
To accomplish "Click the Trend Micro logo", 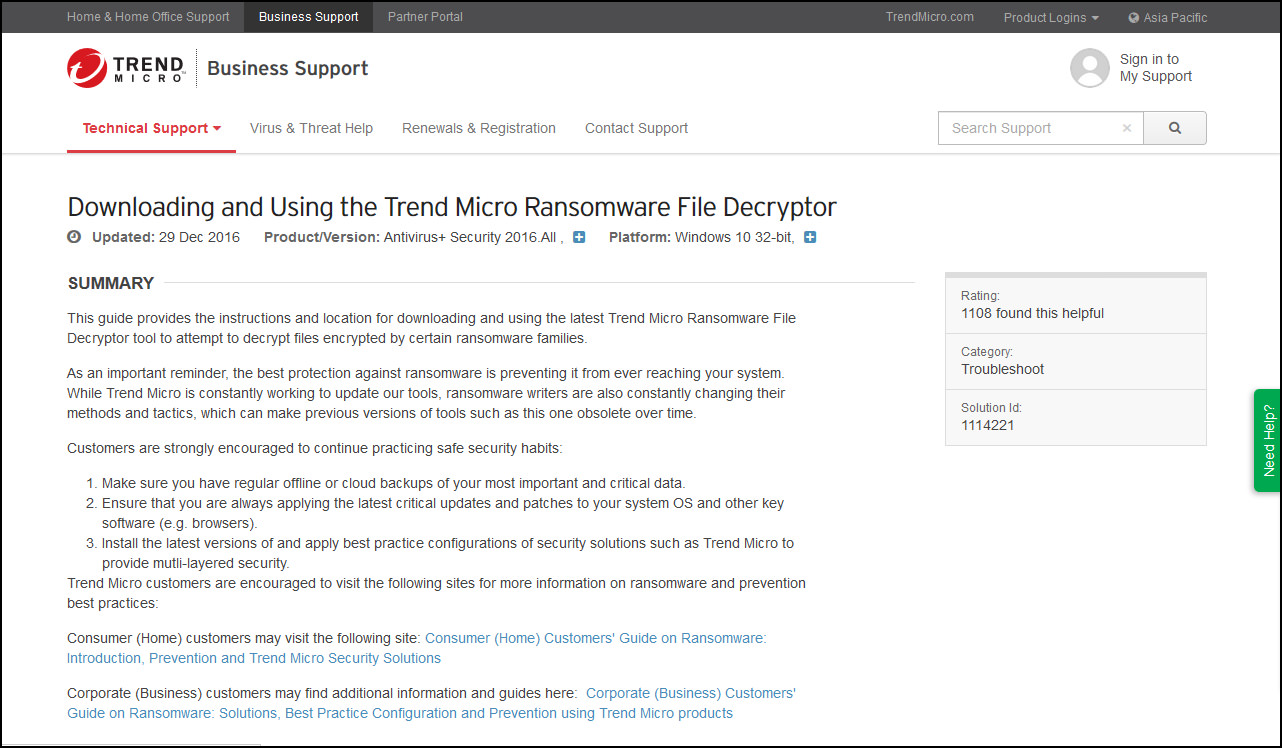I will click(126, 68).
